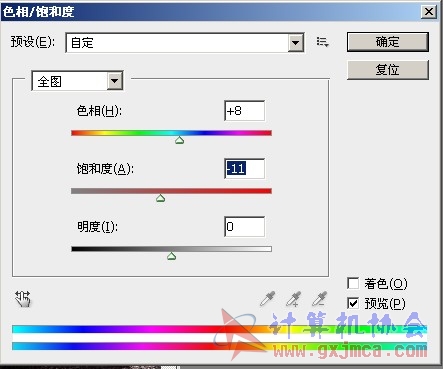The width and height of the screenshot is (443, 369).
Task: Enable the 着色 checkbox
Action: (x=353, y=284)
